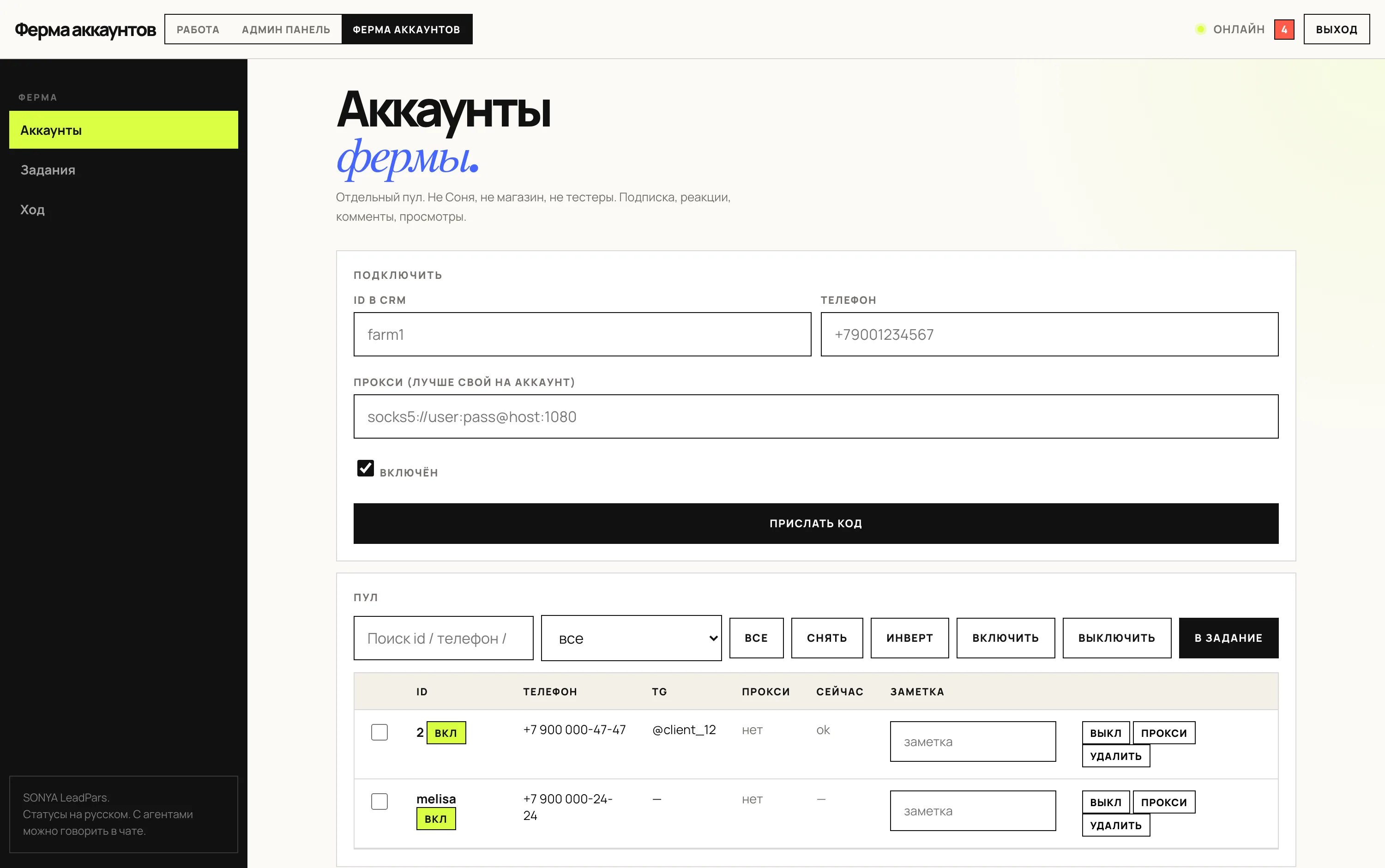Click ВЫХОД to log out
This screenshot has width=1385, height=868.
coord(1336,29)
